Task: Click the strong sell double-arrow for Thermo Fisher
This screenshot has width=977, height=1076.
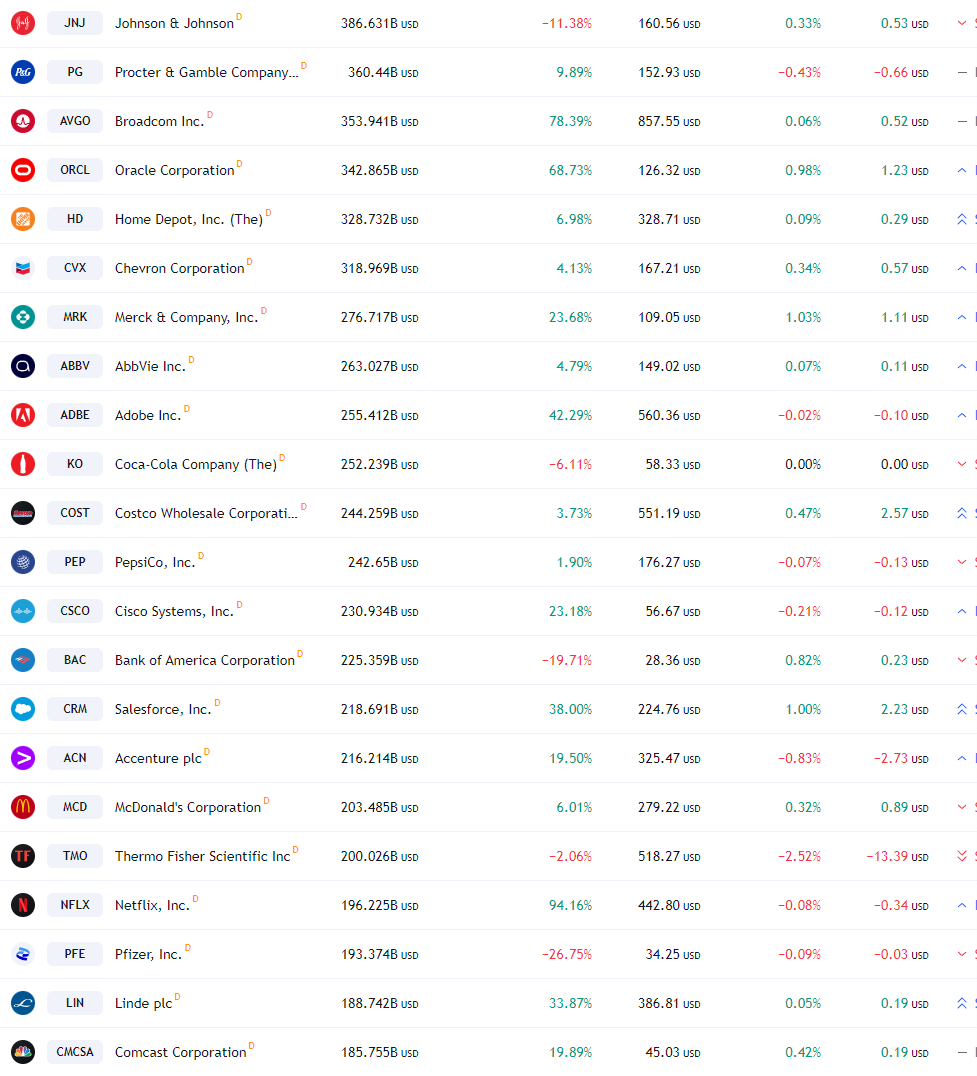Action: [962, 856]
